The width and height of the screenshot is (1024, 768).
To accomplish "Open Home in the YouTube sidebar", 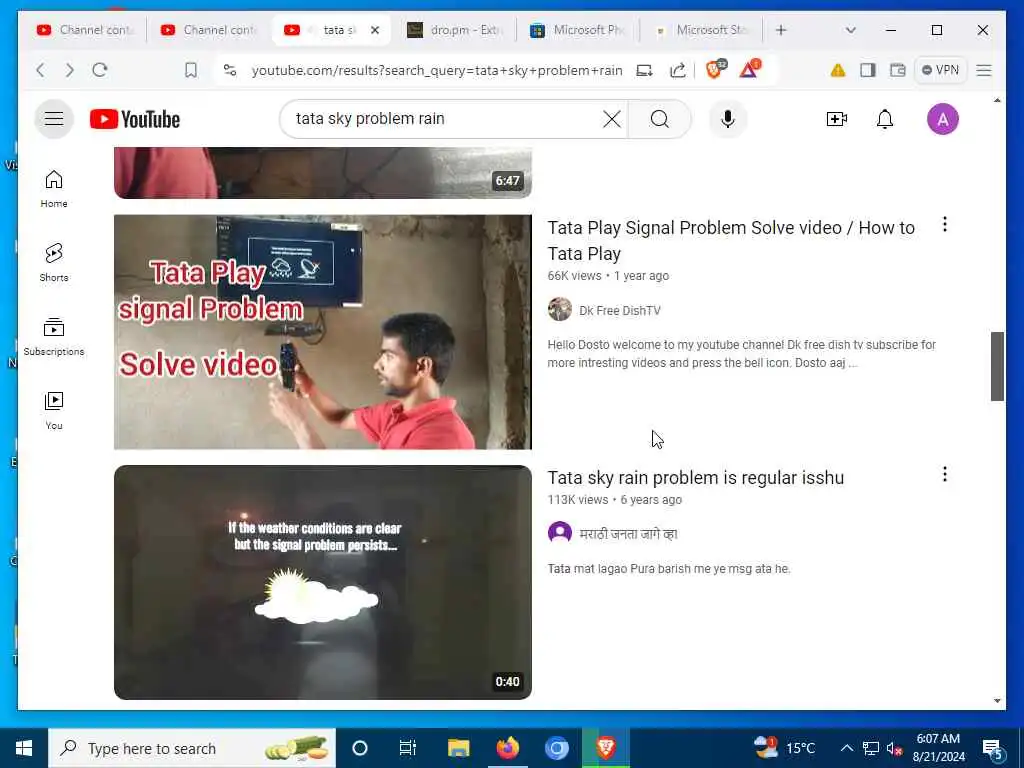I will click(x=54, y=189).
